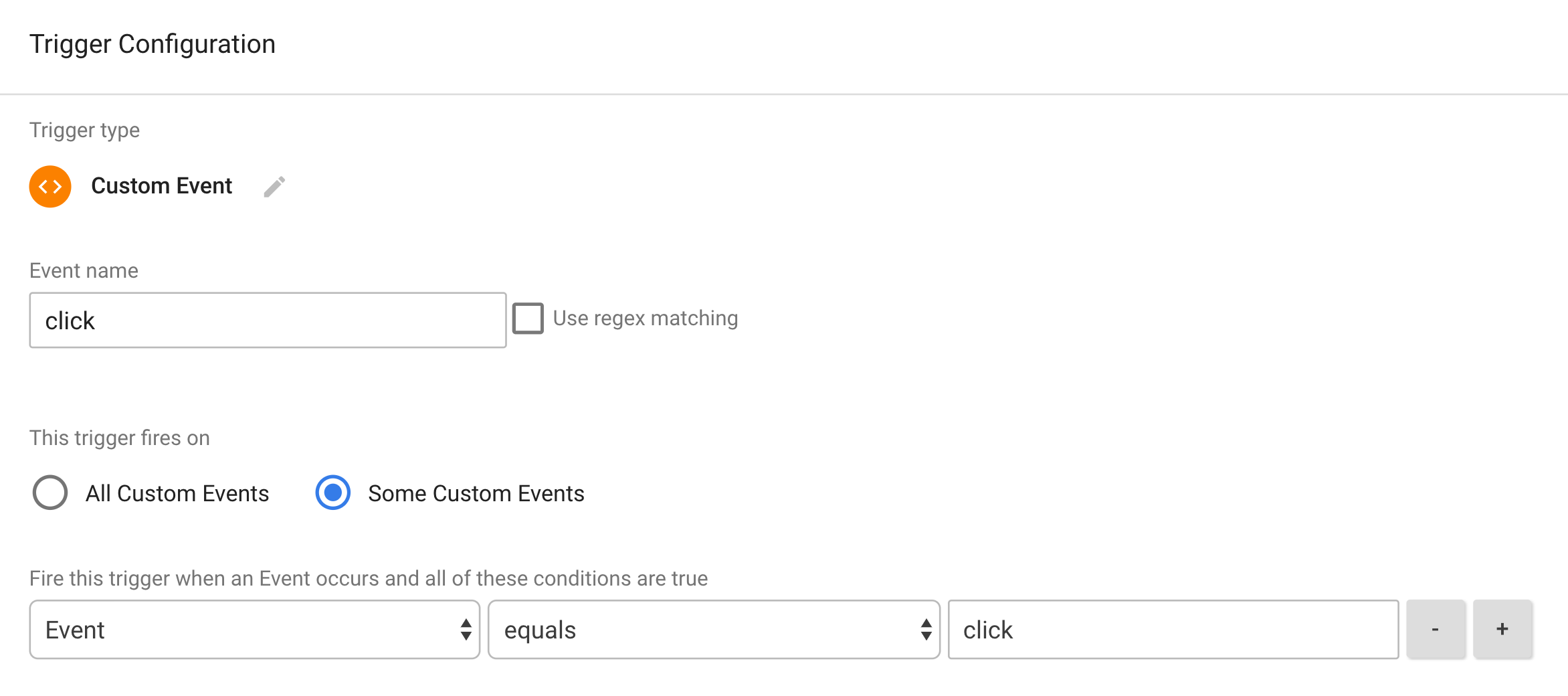
Task: Remove condition row with minus button
Action: coord(1436,629)
